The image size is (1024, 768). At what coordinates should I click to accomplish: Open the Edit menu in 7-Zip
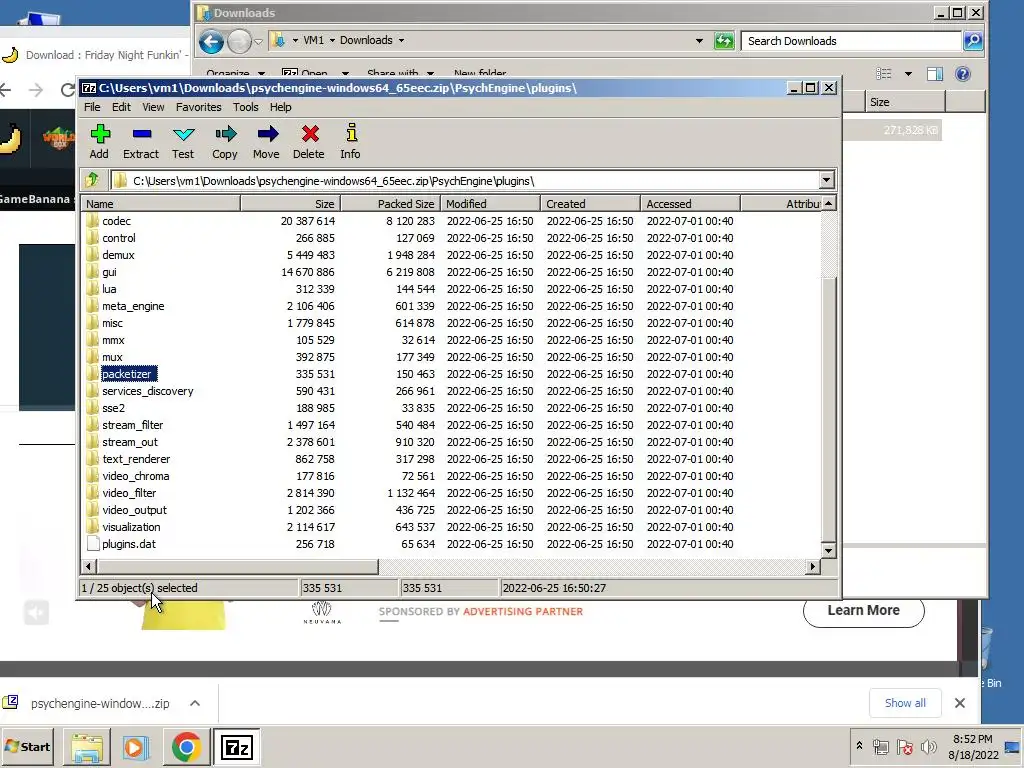click(121, 107)
